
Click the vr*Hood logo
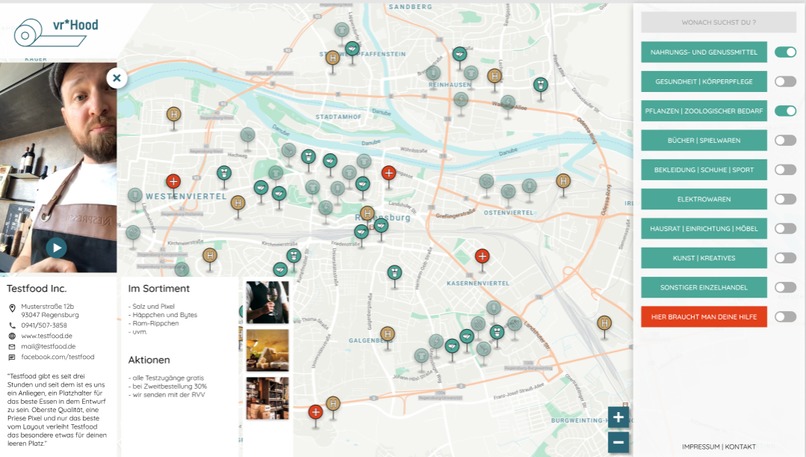tap(57, 32)
